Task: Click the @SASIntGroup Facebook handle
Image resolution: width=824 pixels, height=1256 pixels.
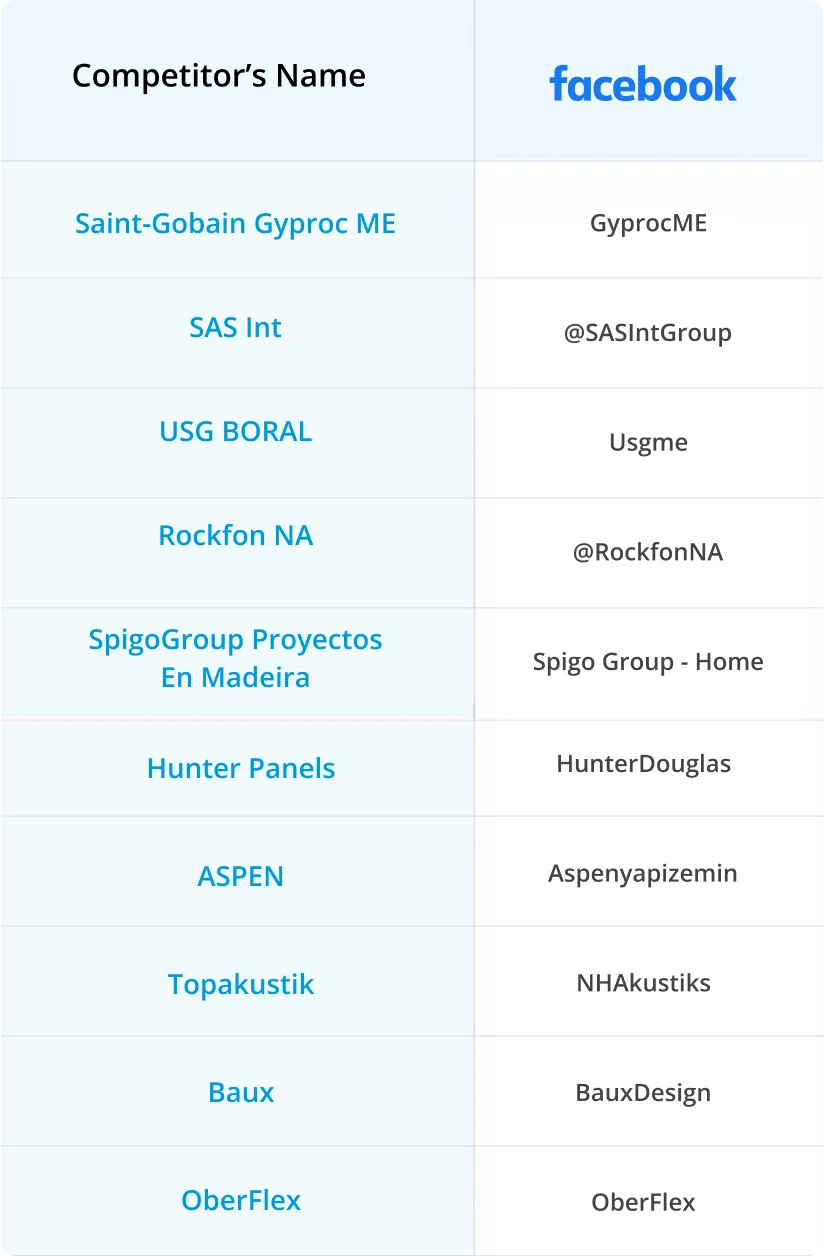Action: (x=648, y=333)
